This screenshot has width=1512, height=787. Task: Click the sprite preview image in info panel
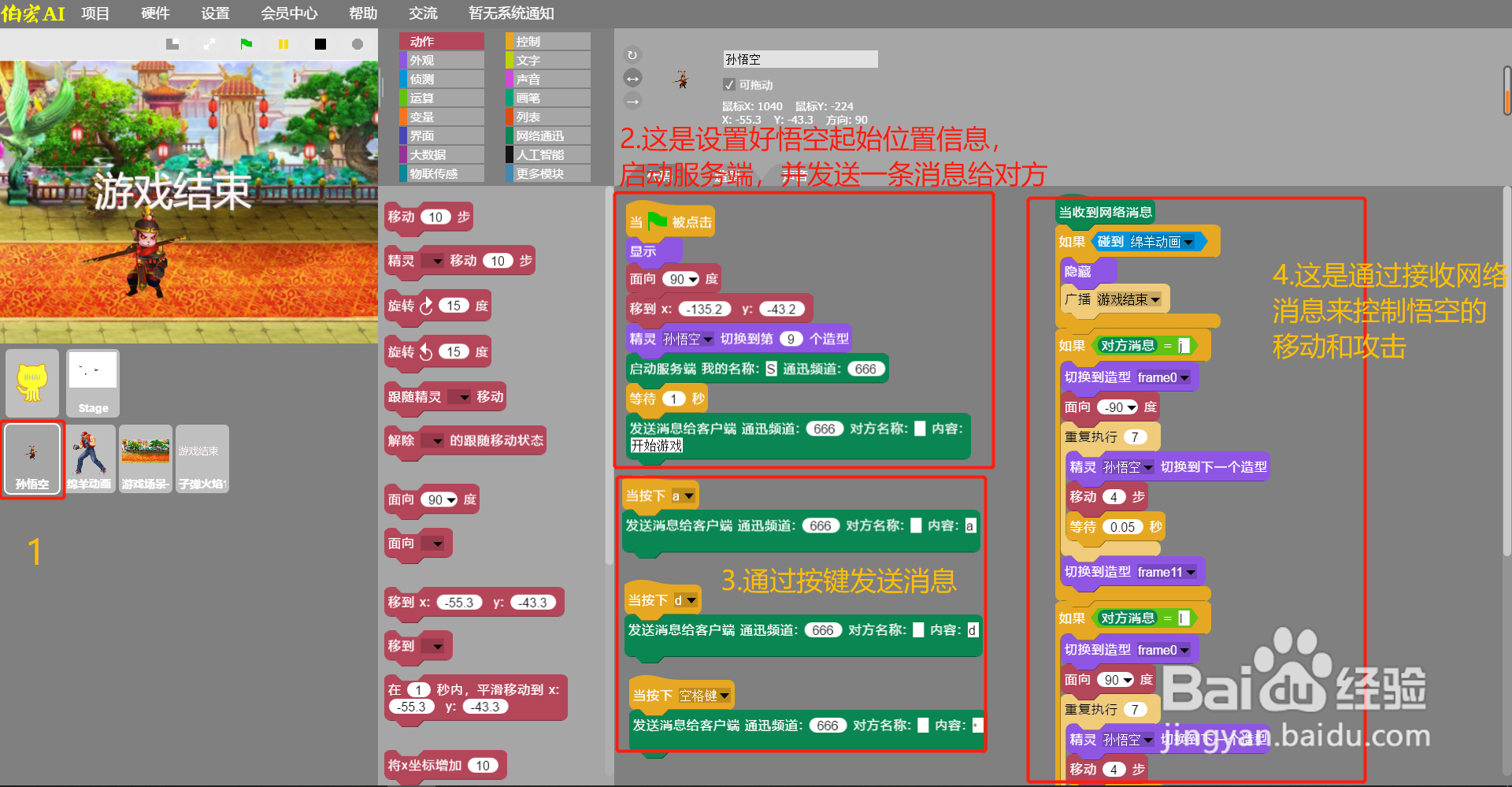click(682, 78)
